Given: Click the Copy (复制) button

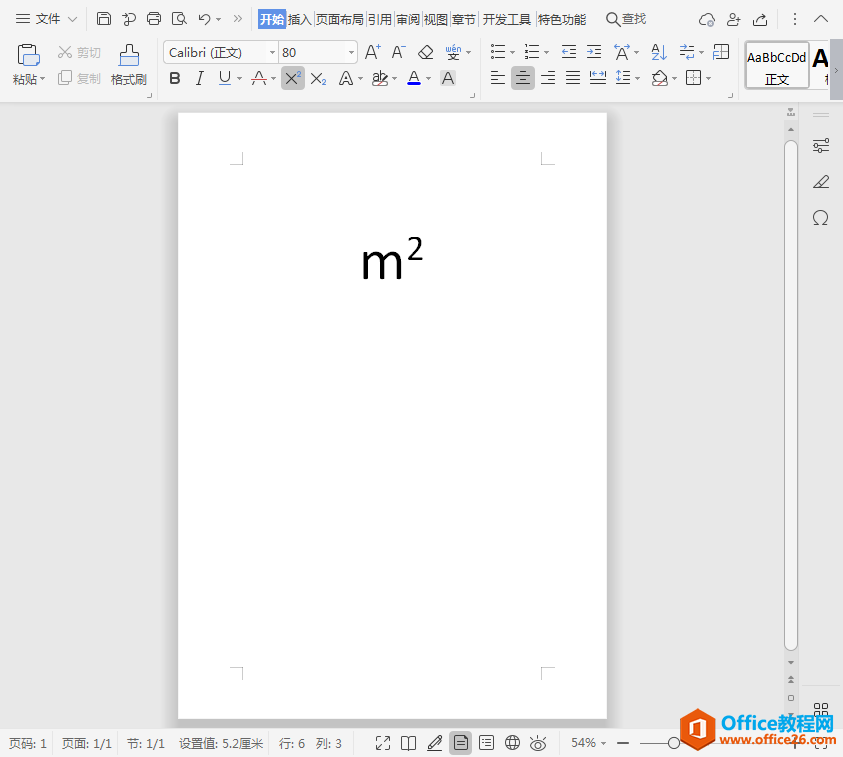Looking at the screenshot, I should point(79,78).
